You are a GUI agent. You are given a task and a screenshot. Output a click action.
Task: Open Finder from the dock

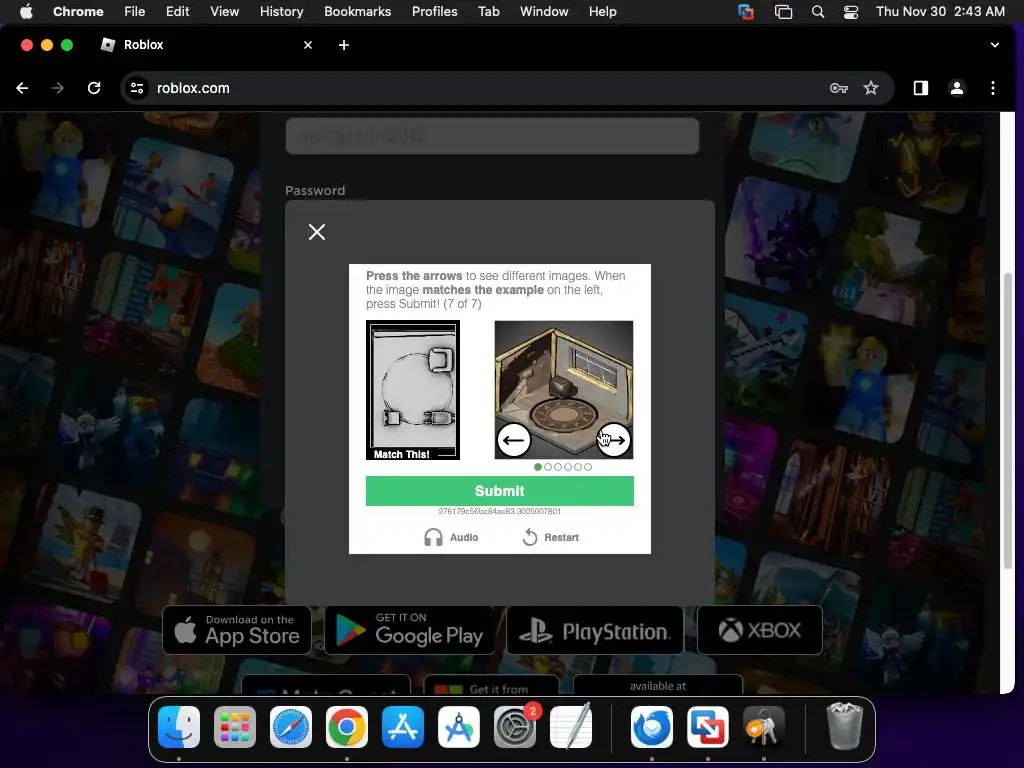tap(179, 727)
